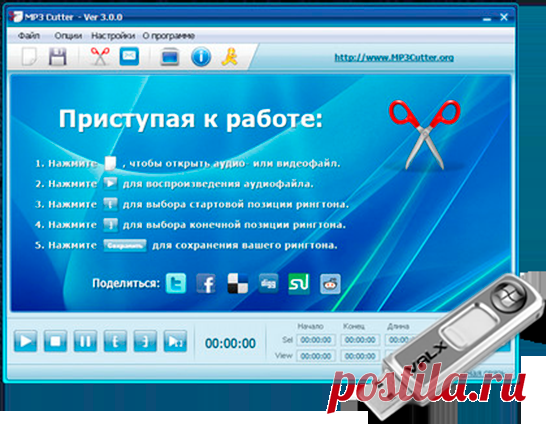Viewport: 546px width, 424px height.
Task: Minimize the MP3 Cutter window
Action: pyautogui.click(x=487, y=18)
